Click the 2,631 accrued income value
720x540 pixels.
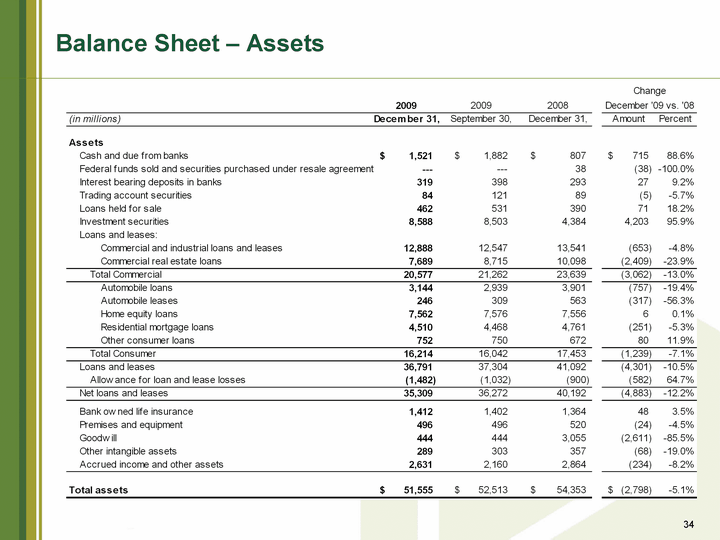tap(421, 465)
